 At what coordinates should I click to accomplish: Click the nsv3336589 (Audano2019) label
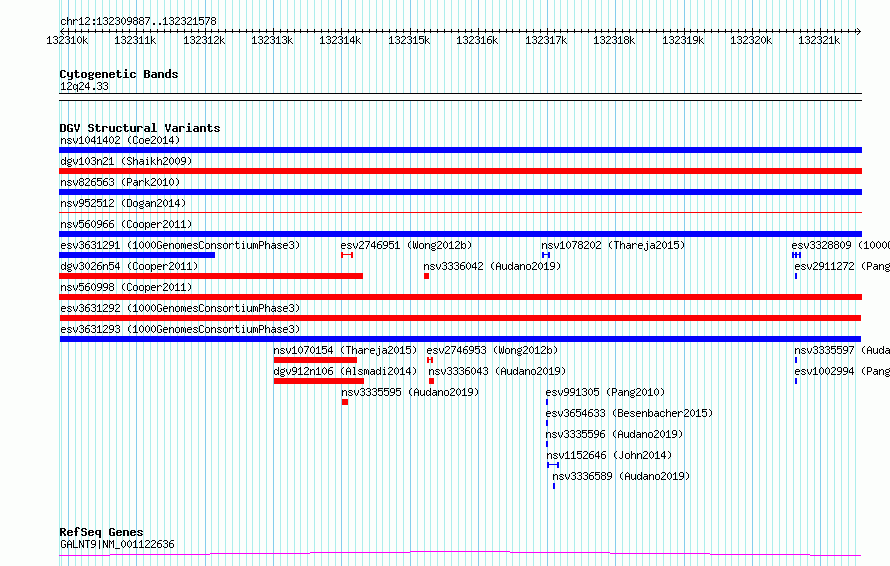point(621,476)
